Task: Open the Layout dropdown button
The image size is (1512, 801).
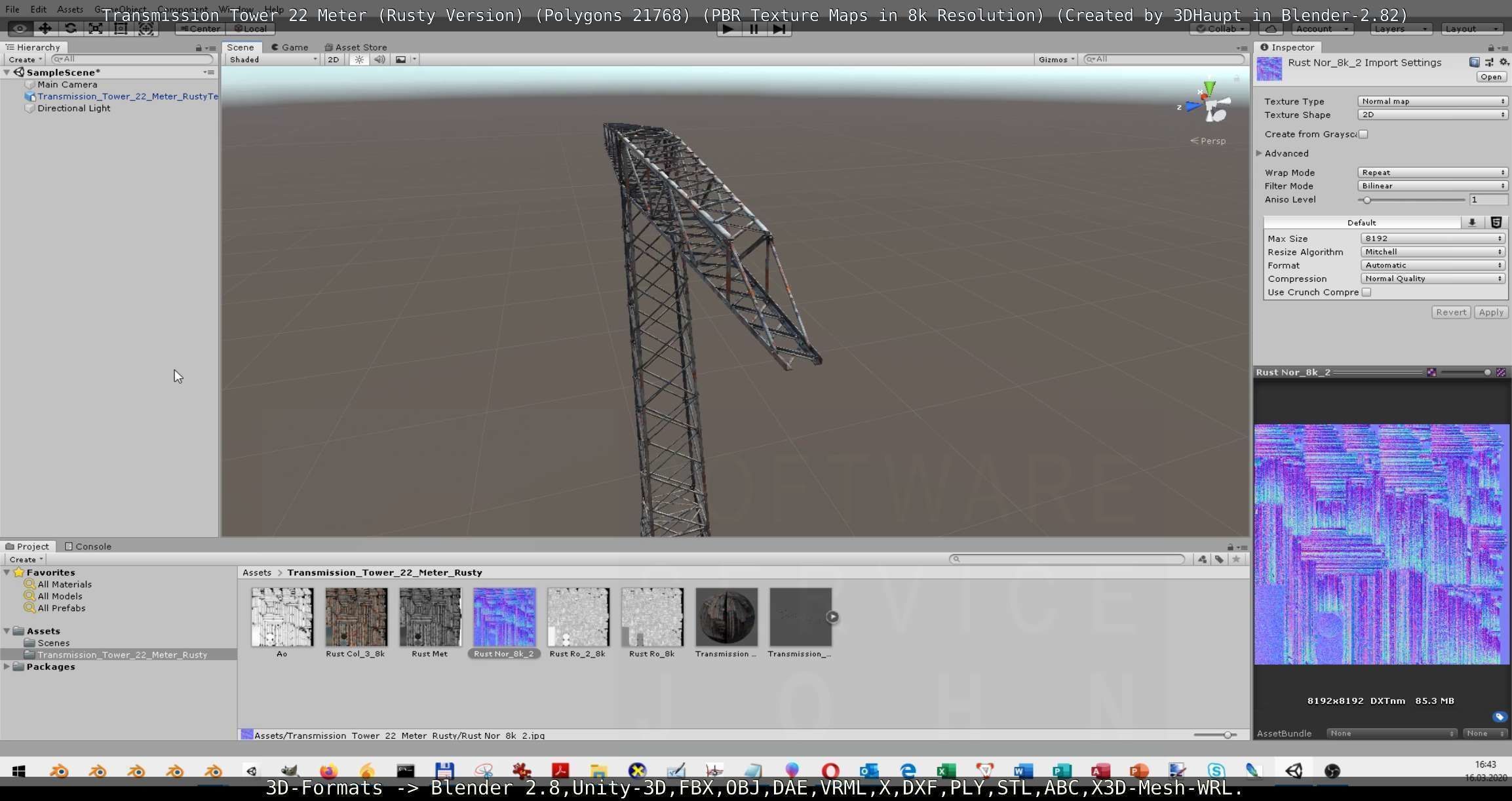Action: (1472, 29)
